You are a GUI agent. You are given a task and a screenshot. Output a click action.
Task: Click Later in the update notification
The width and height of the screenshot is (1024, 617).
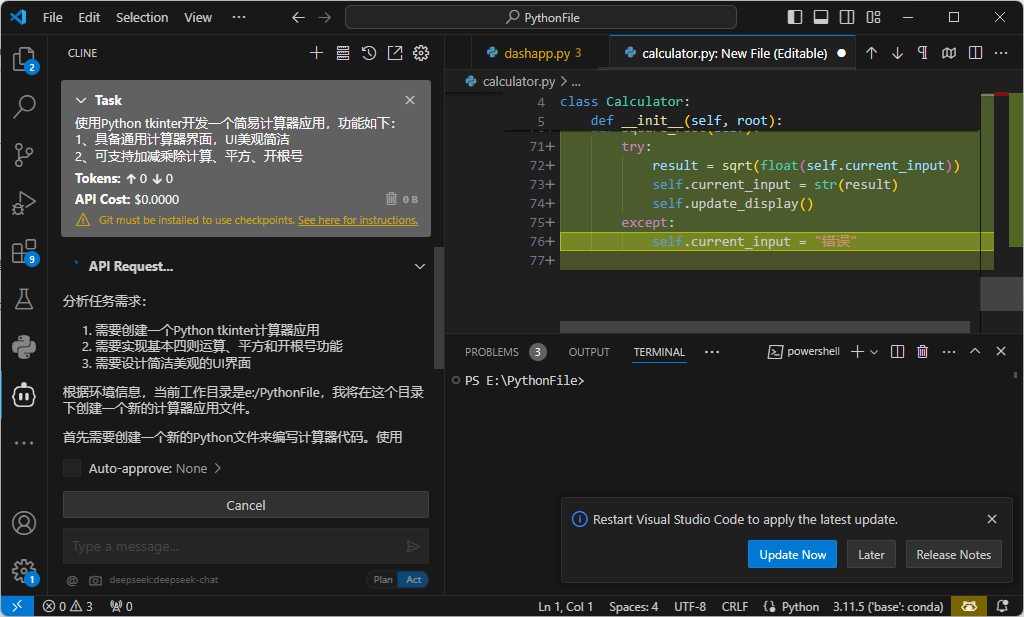pyautogui.click(x=871, y=554)
